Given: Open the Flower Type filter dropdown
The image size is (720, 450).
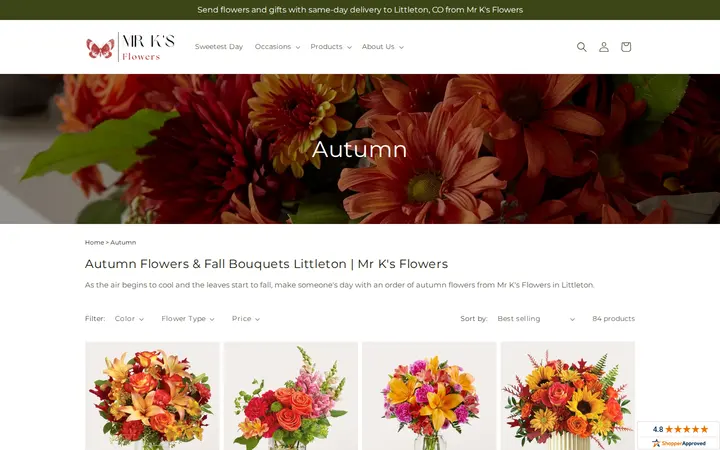Looking at the screenshot, I should (188, 319).
